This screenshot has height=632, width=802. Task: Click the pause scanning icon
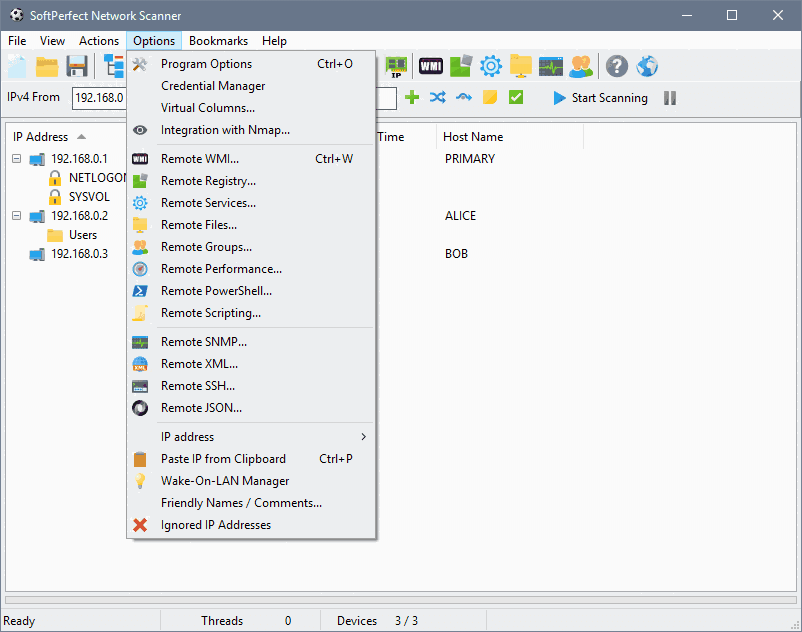pos(670,98)
